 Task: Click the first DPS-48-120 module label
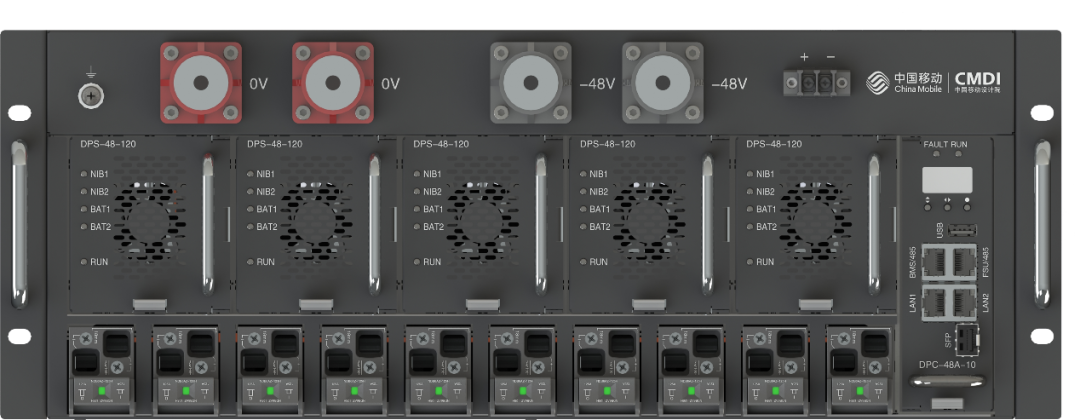[108, 144]
